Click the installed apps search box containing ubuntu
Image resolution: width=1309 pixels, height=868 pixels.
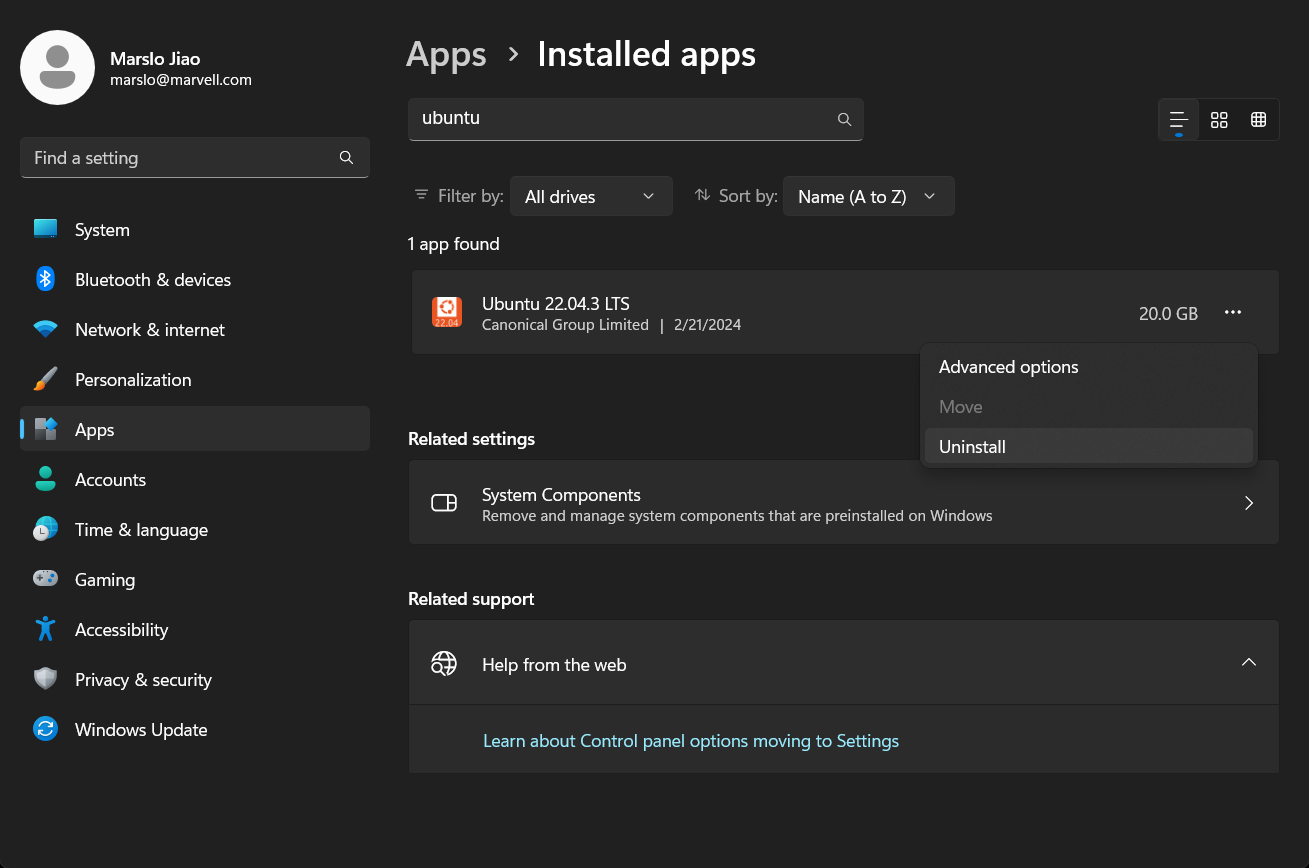(636, 119)
